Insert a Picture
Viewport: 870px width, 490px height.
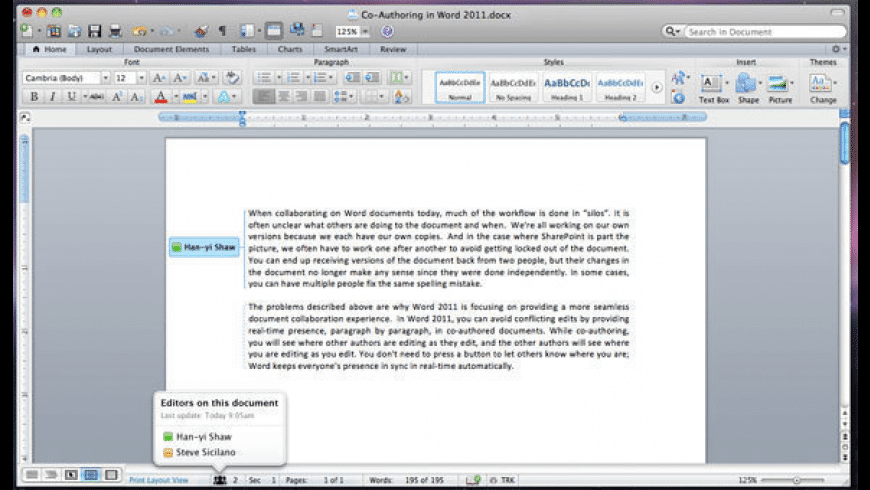pyautogui.click(x=780, y=88)
